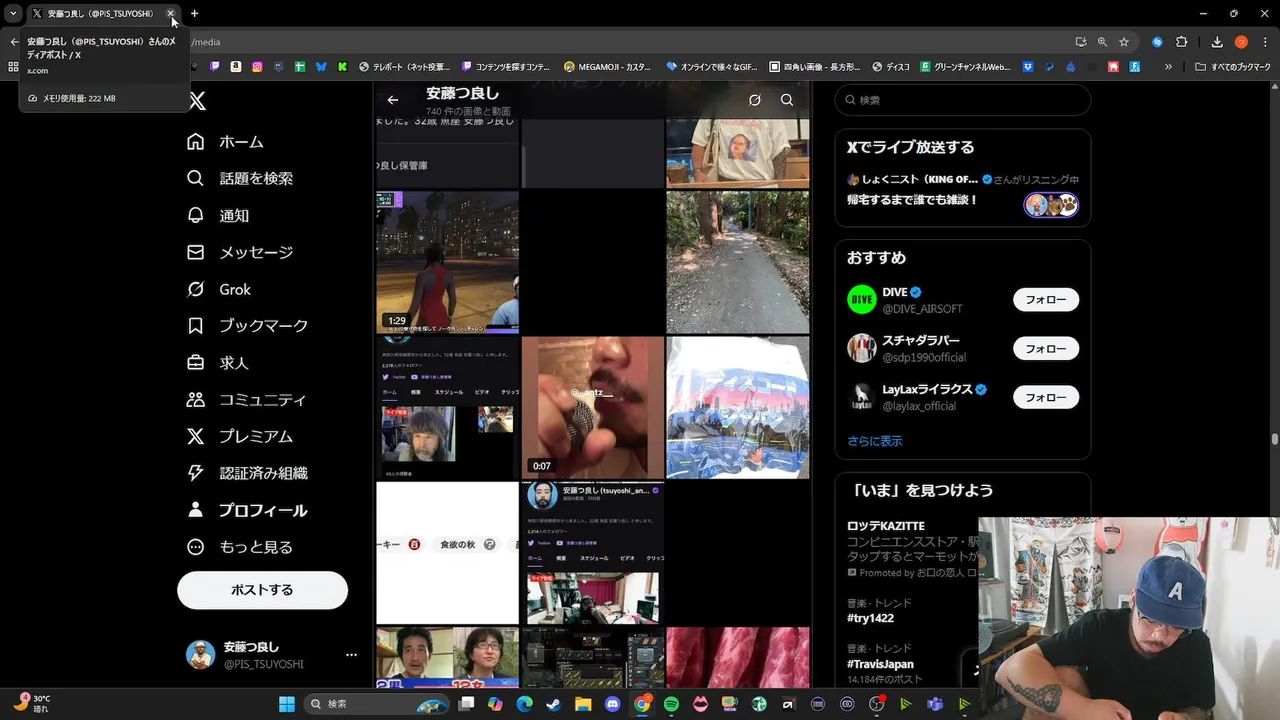Open the tab search dropdown
This screenshot has width=1280, height=720.
pyautogui.click(x=13, y=13)
